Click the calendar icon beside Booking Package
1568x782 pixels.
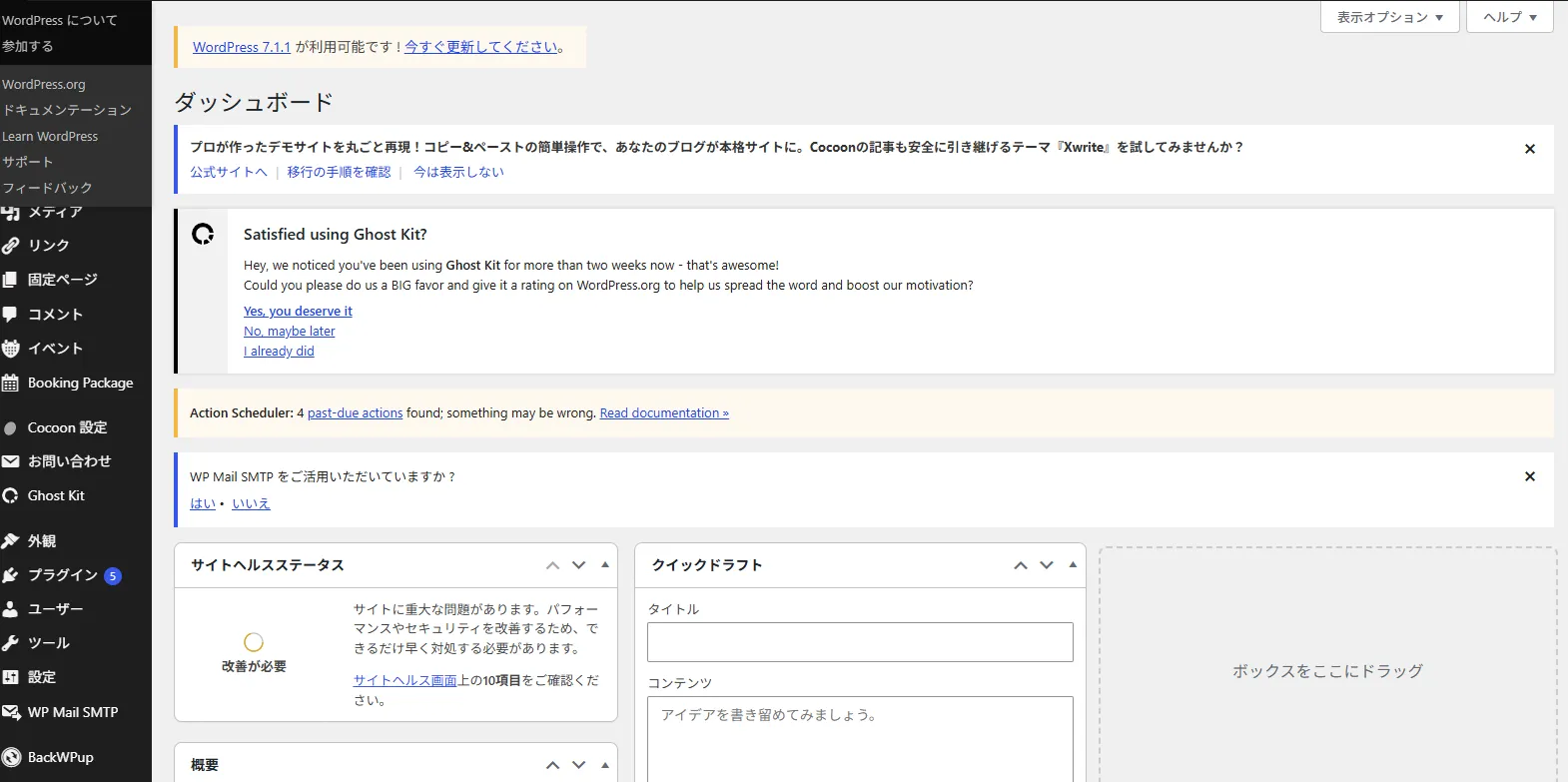click(x=11, y=383)
